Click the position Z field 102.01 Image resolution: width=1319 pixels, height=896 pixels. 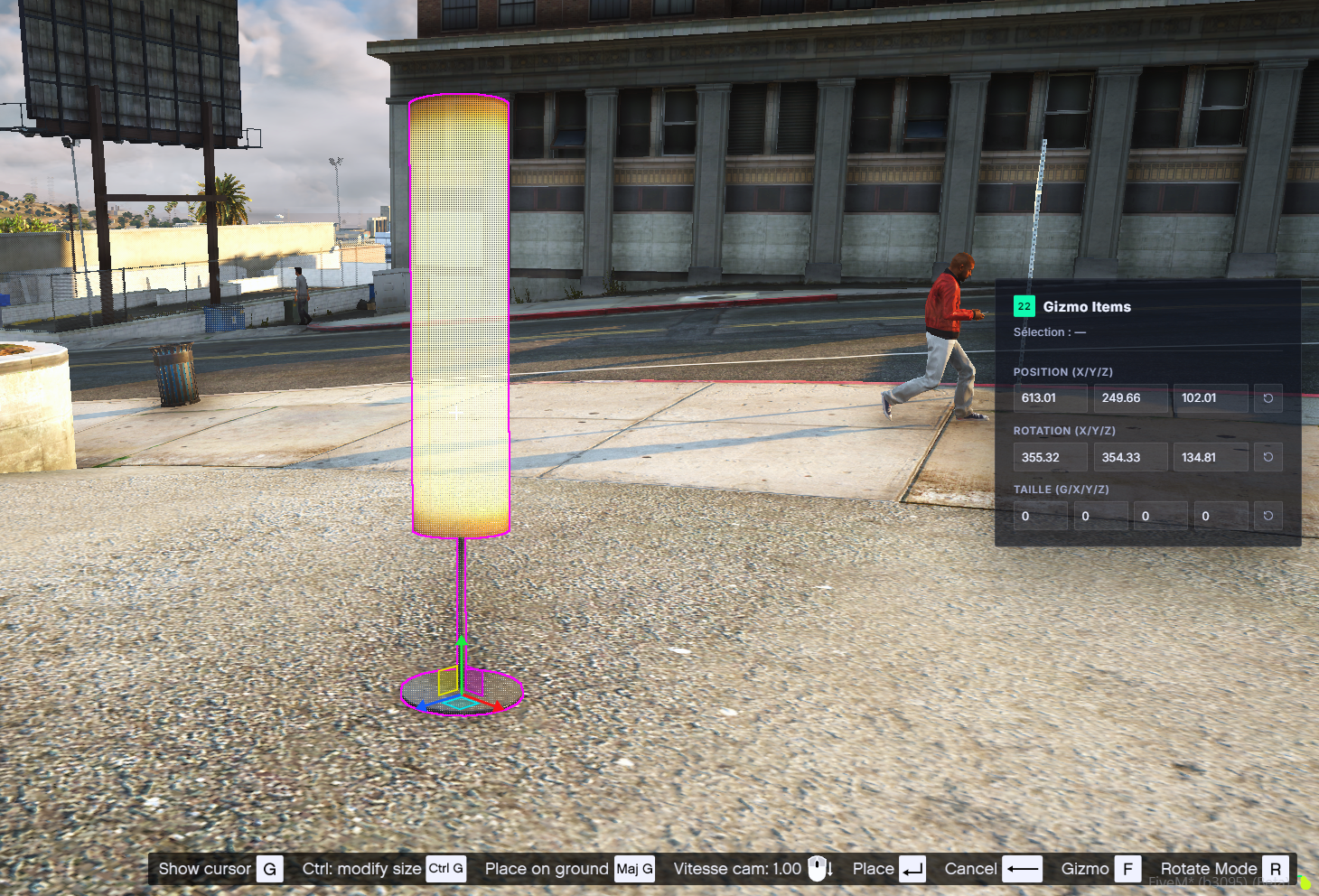1211,398
